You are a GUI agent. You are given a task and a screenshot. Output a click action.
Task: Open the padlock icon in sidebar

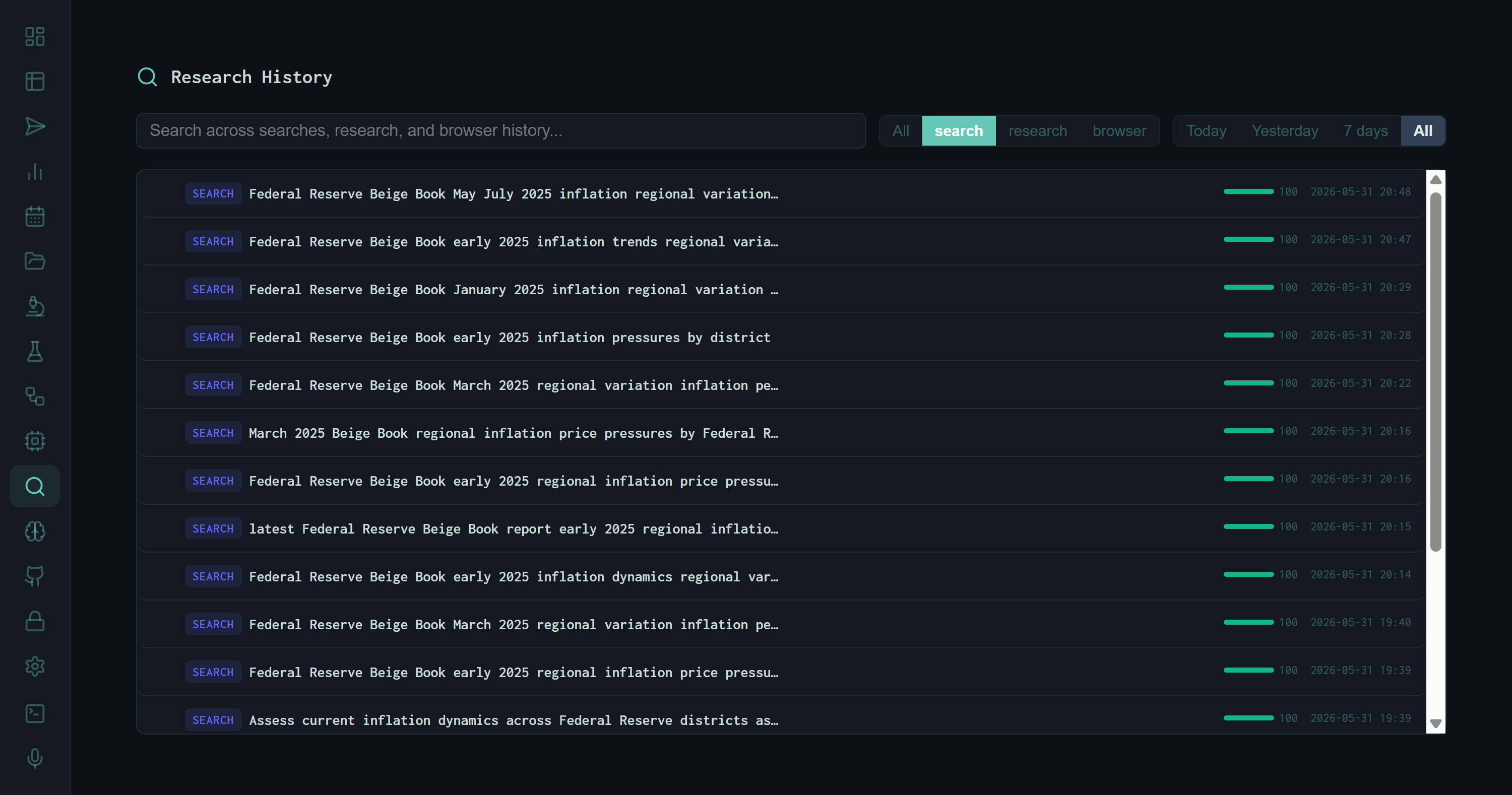tap(35, 621)
